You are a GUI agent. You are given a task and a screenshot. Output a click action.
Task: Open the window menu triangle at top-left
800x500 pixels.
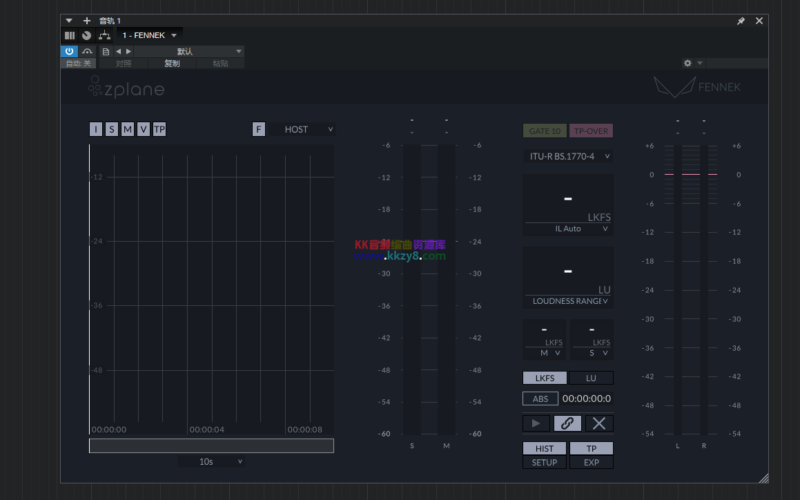(x=69, y=20)
